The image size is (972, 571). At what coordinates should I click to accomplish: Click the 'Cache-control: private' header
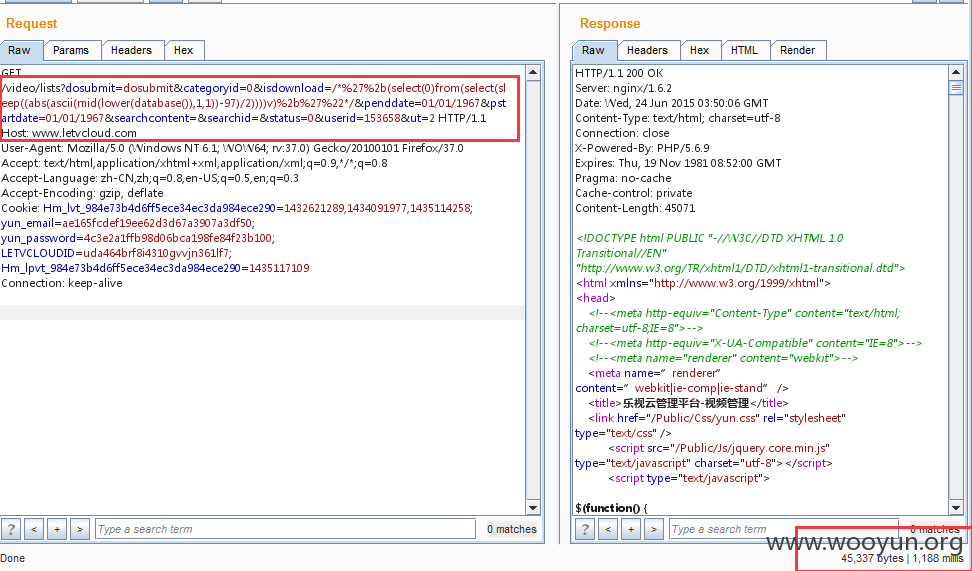[x=634, y=193]
